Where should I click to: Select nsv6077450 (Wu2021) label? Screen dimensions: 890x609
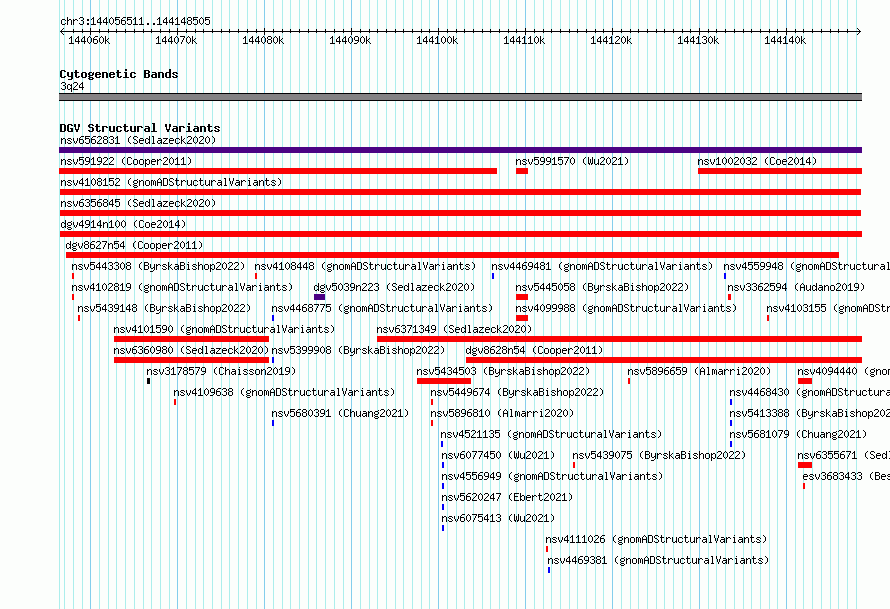(498, 455)
